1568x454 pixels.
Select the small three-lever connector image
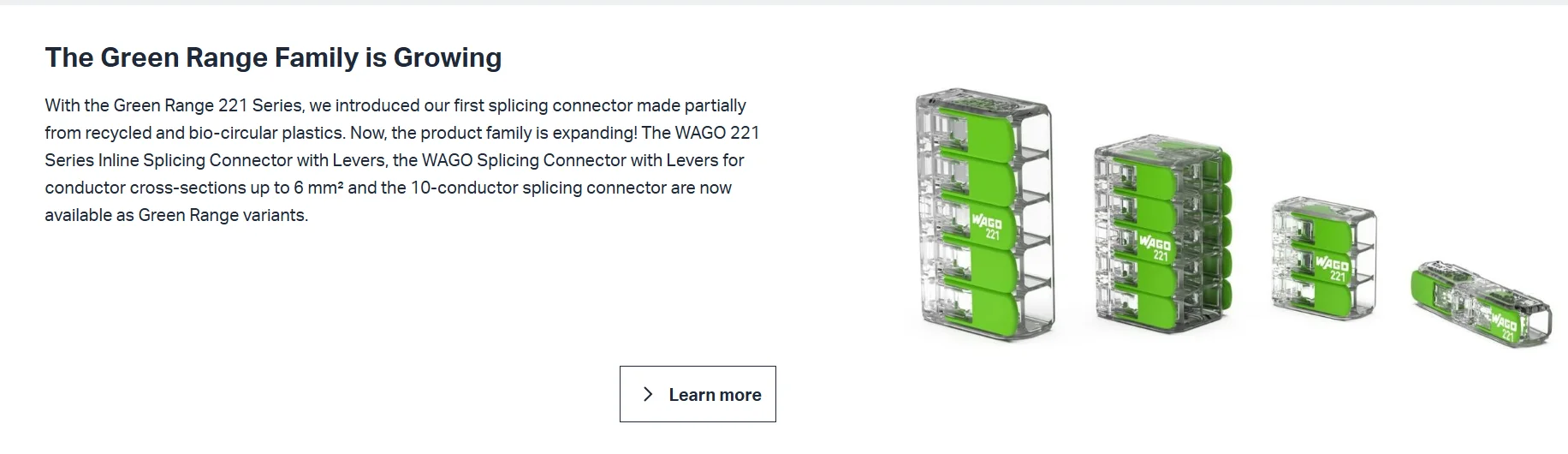pyautogui.click(x=1324, y=259)
